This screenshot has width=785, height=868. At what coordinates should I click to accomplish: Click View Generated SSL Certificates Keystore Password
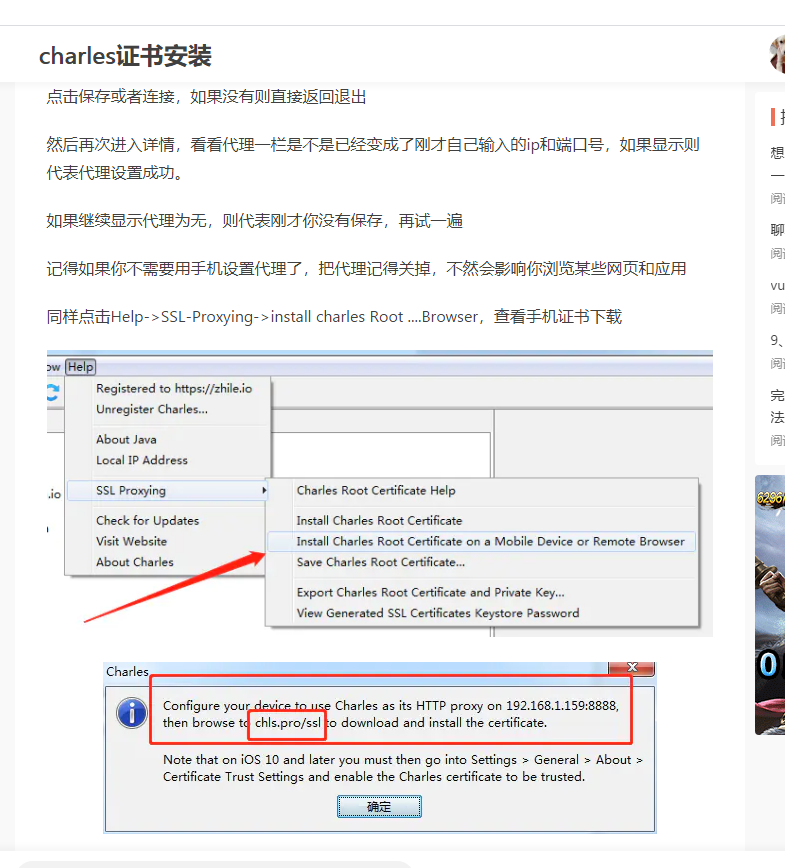[437, 613]
